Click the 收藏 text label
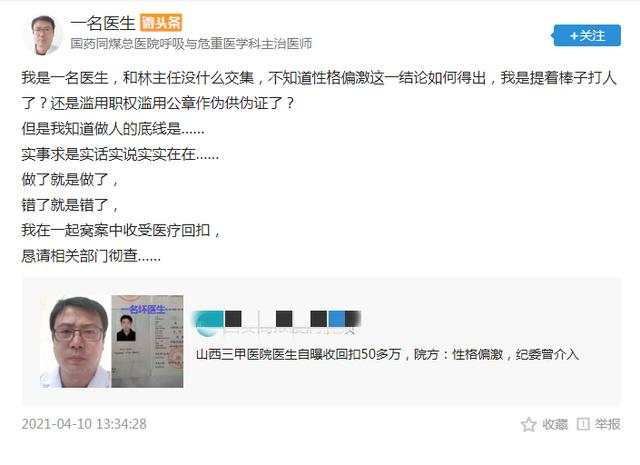The image size is (640, 465). (x=555, y=425)
